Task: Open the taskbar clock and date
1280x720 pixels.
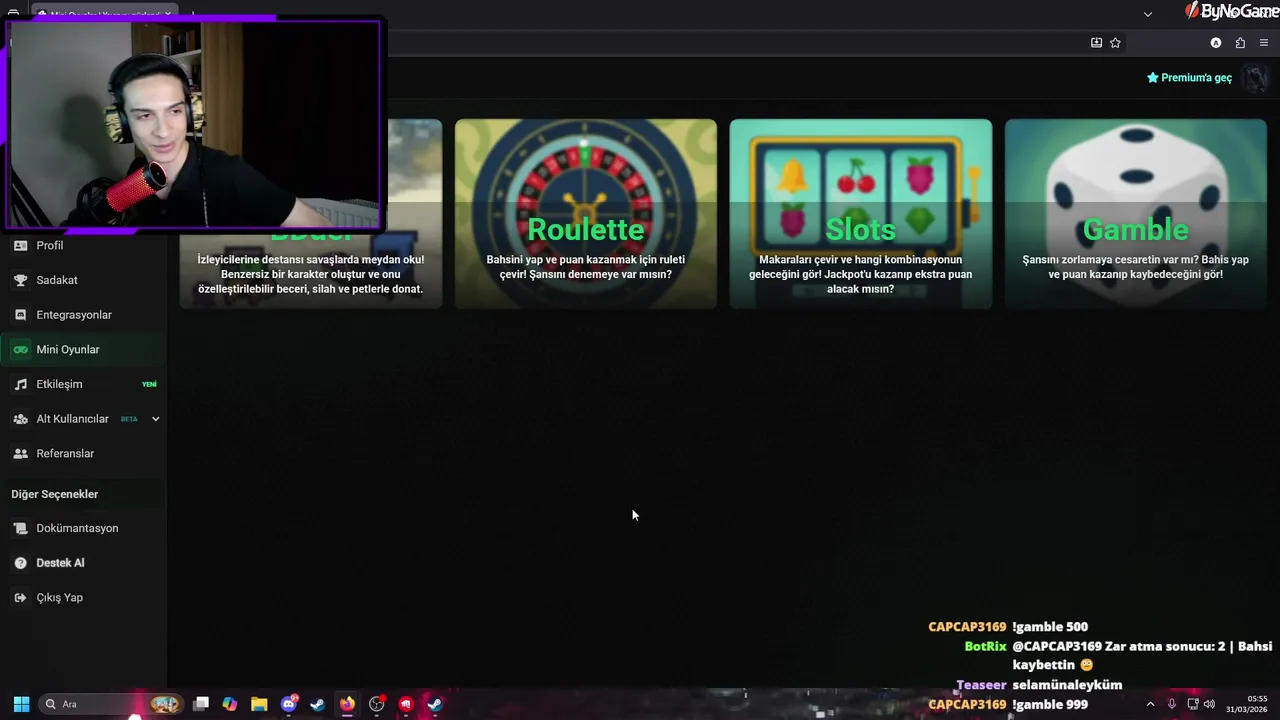Action: point(1247,704)
